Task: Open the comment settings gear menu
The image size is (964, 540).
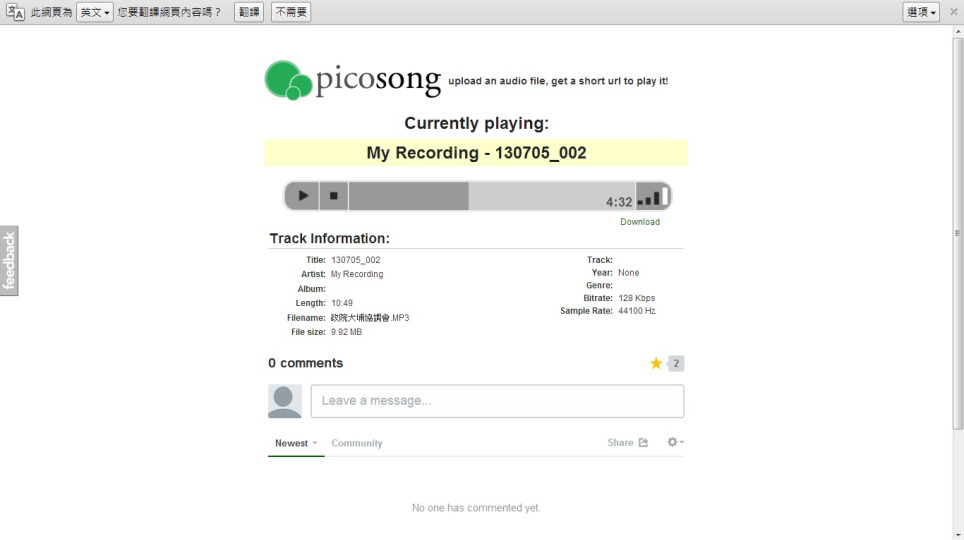Action: pyautogui.click(x=675, y=442)
